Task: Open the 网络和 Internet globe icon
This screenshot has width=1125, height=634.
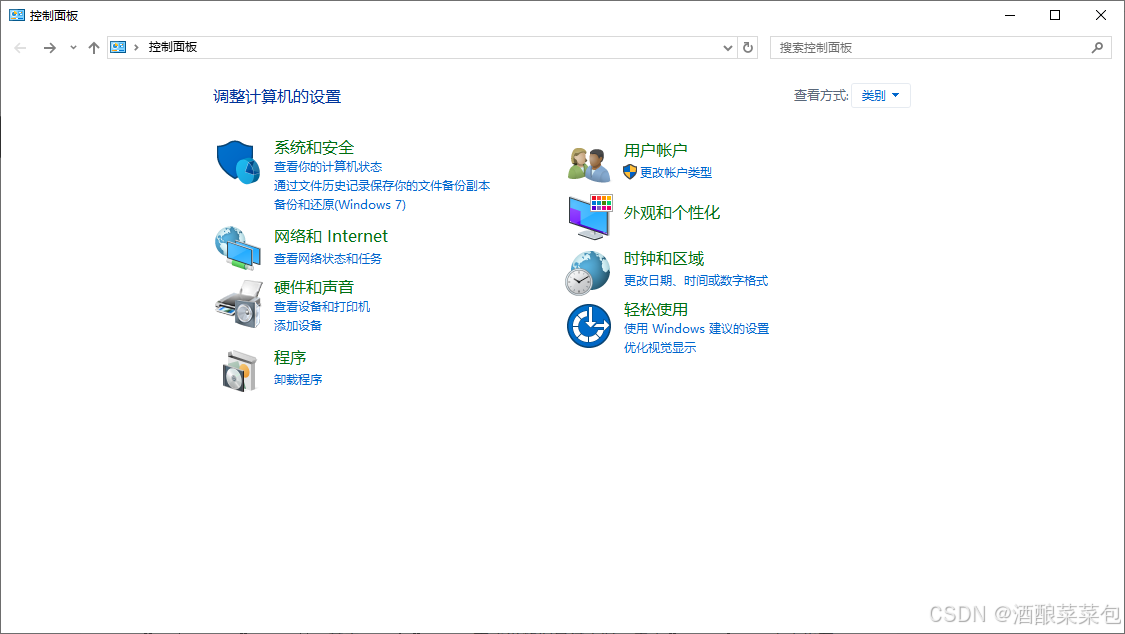Action: [238, 248]
